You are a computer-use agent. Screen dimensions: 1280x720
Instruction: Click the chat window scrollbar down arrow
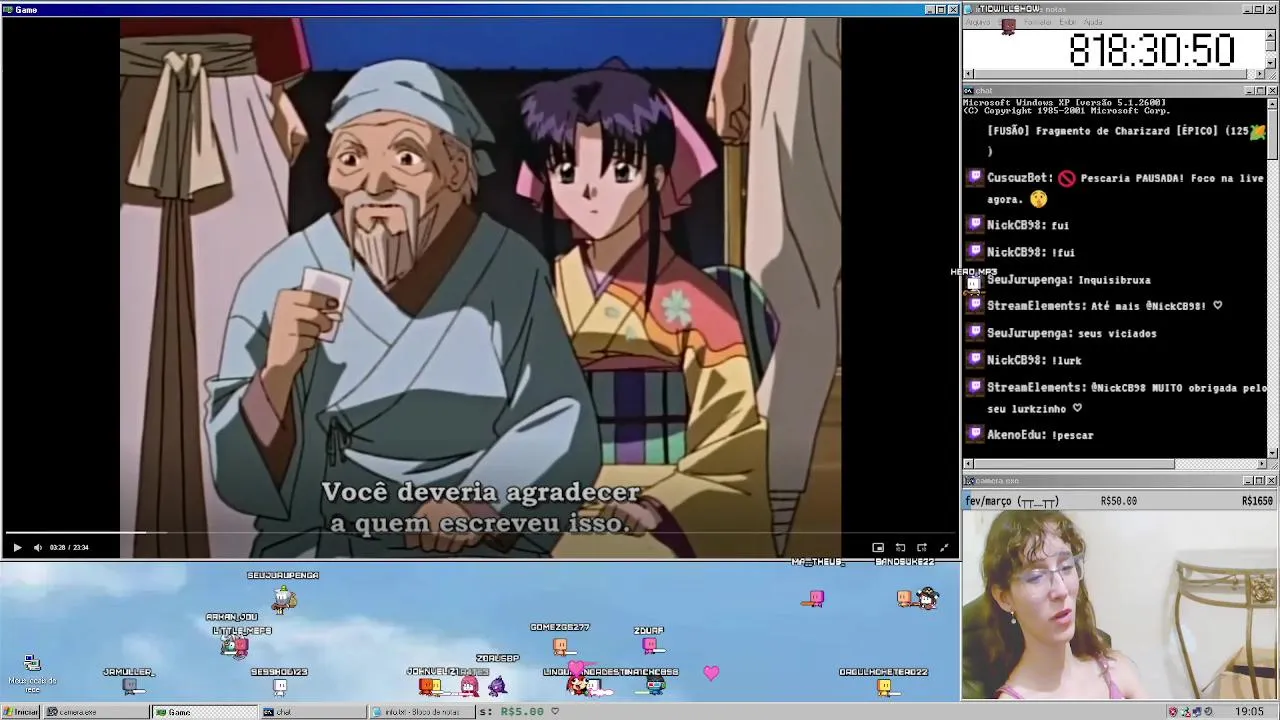pos(1272,453)
